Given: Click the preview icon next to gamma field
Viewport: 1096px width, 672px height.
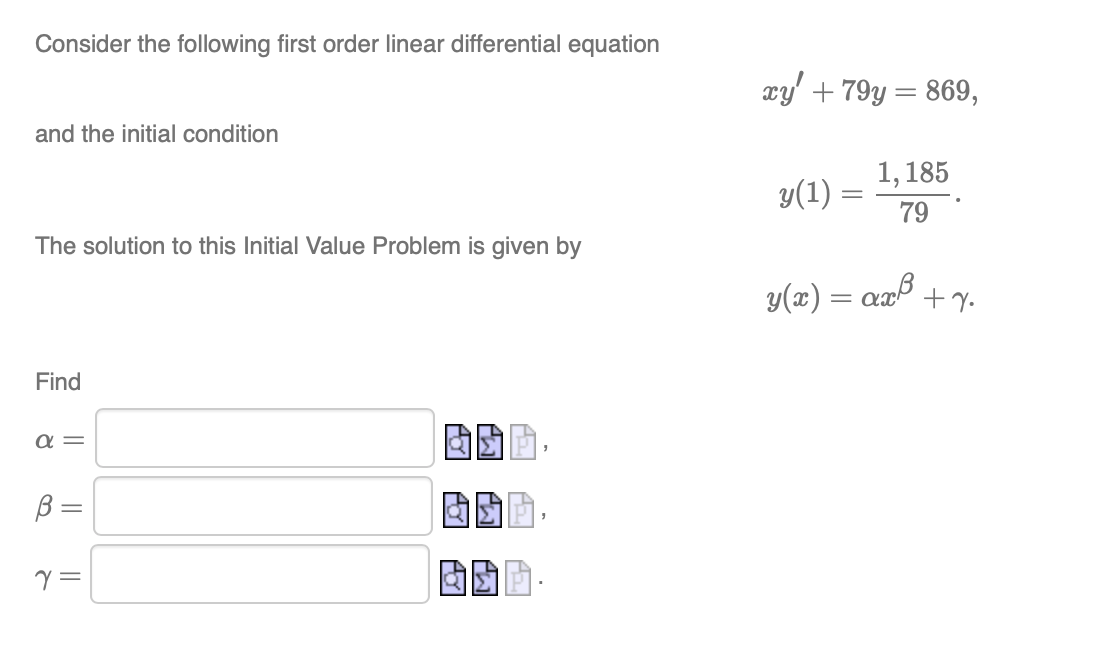Looking at the screenshot, I should point(453,578).
